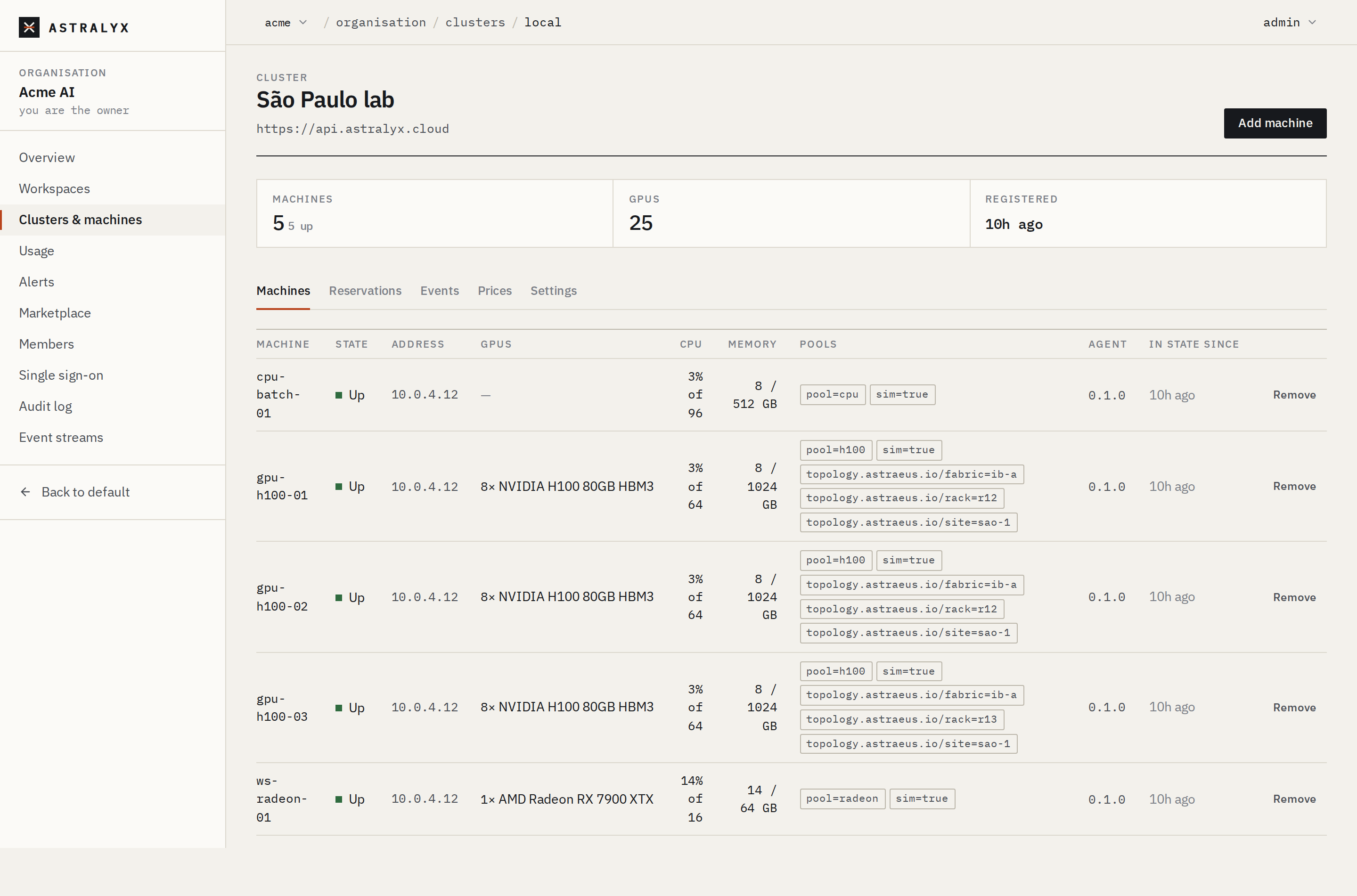The width and height of the screenshot is (1357, 896).
Task: Click the ws-radeon-01 machine name
Action: click(x=282, y=799)
